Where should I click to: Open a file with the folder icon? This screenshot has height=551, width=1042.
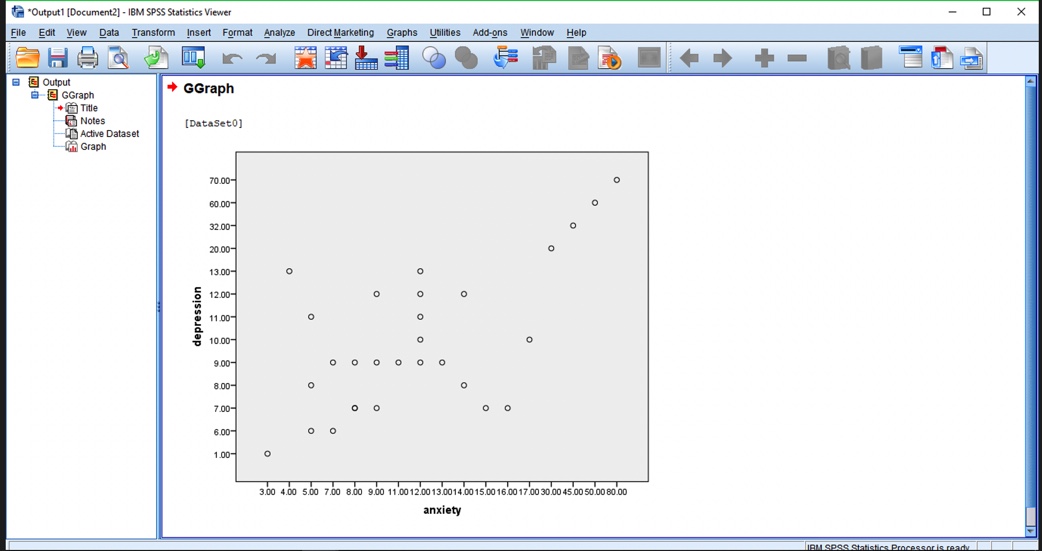click(x=28, y=58)
